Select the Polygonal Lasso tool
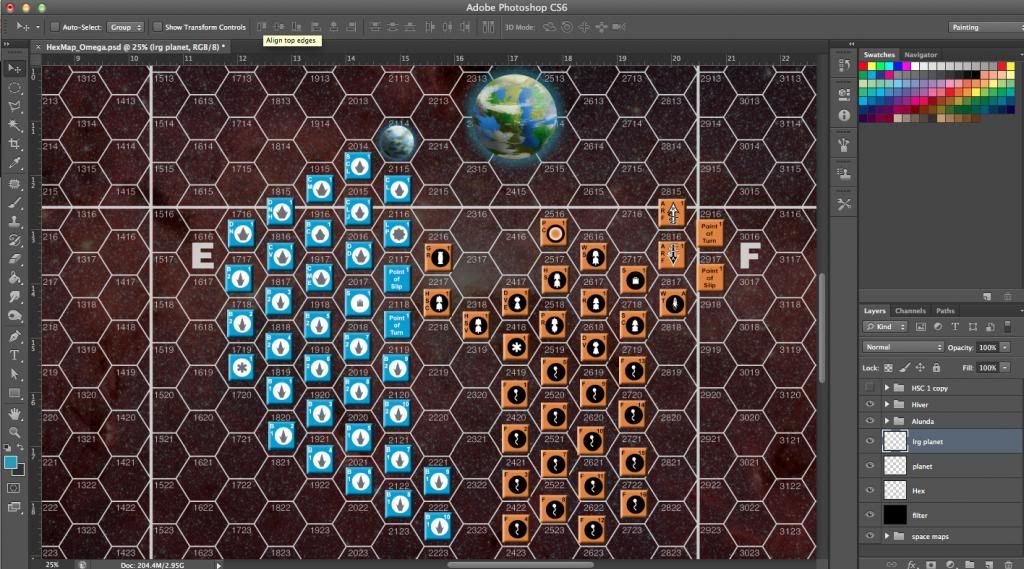 coord(14,106)
